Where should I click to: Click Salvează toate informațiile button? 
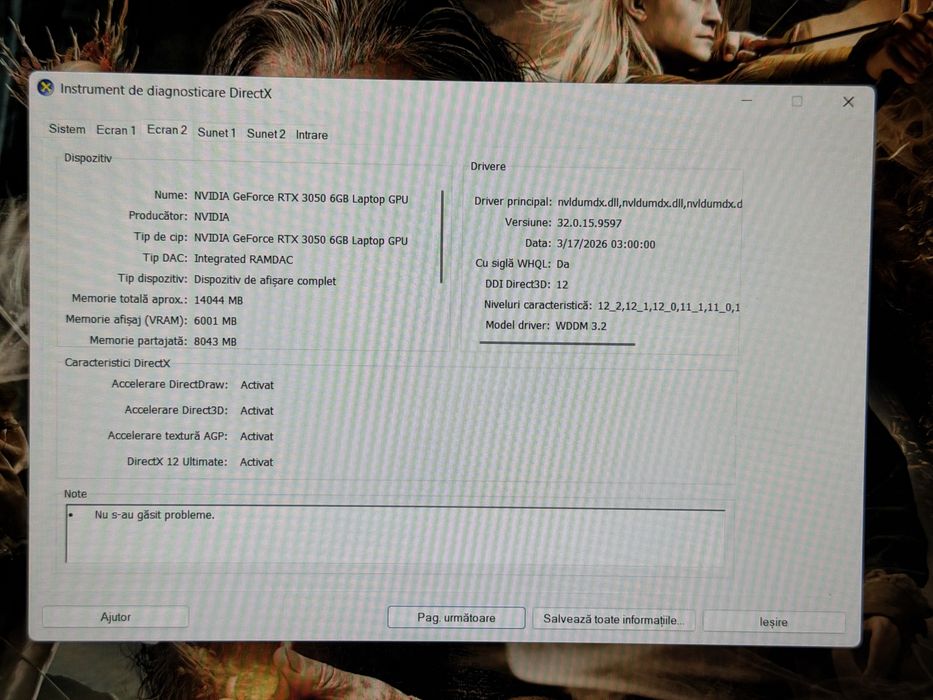click(613, 620)
